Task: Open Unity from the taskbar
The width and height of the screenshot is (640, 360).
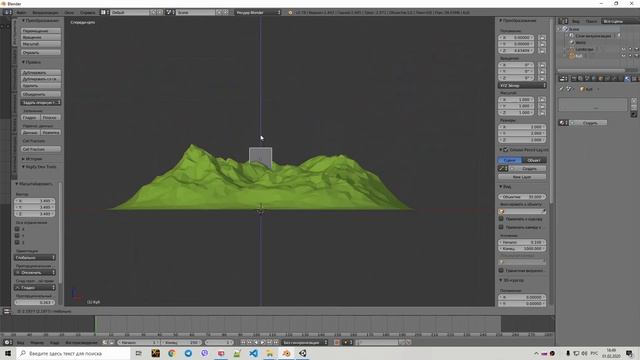Action: (x=302, y=353)
